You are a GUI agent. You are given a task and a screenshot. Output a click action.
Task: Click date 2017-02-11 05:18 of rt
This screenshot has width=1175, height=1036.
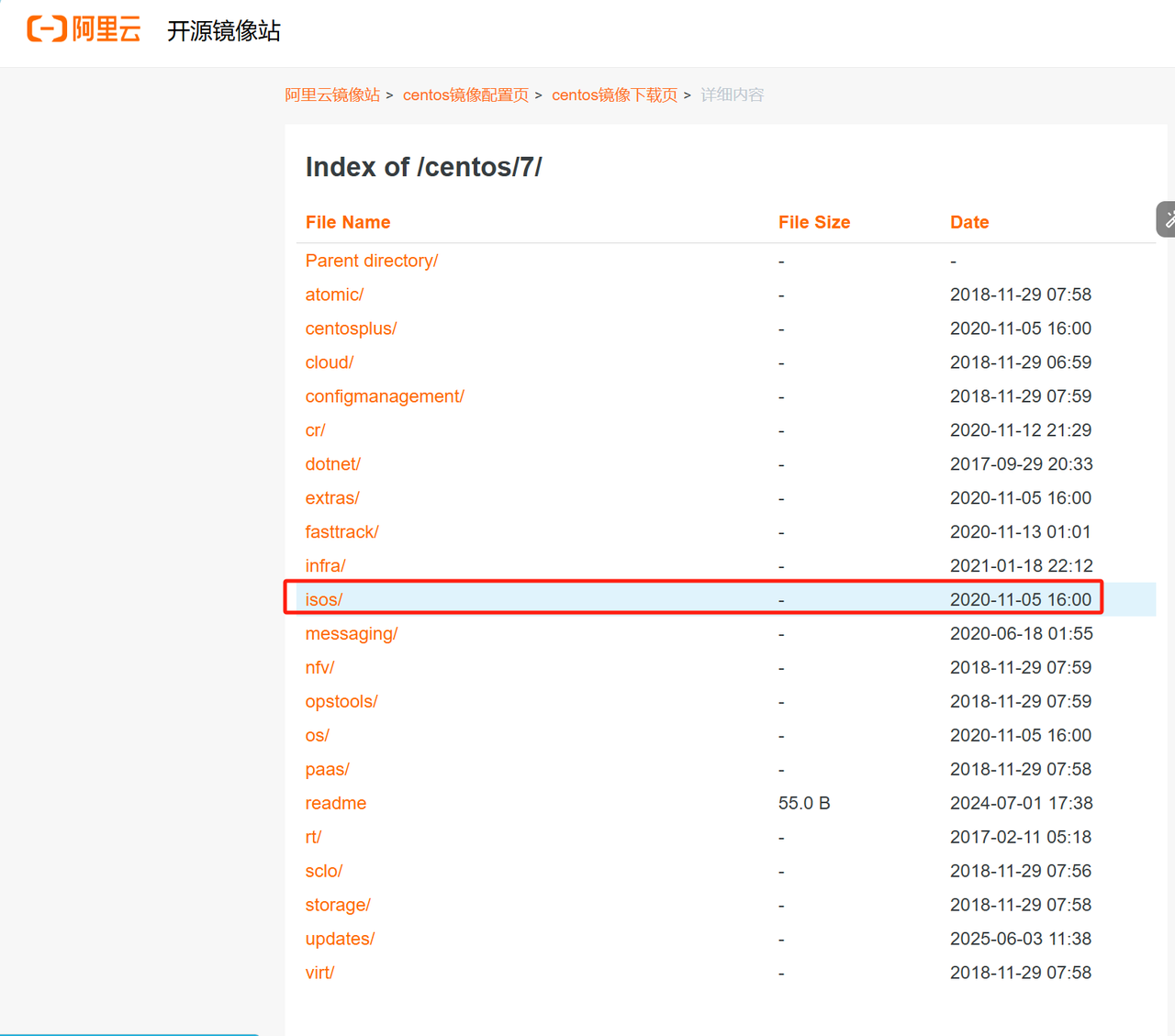tap(1021, 838)
